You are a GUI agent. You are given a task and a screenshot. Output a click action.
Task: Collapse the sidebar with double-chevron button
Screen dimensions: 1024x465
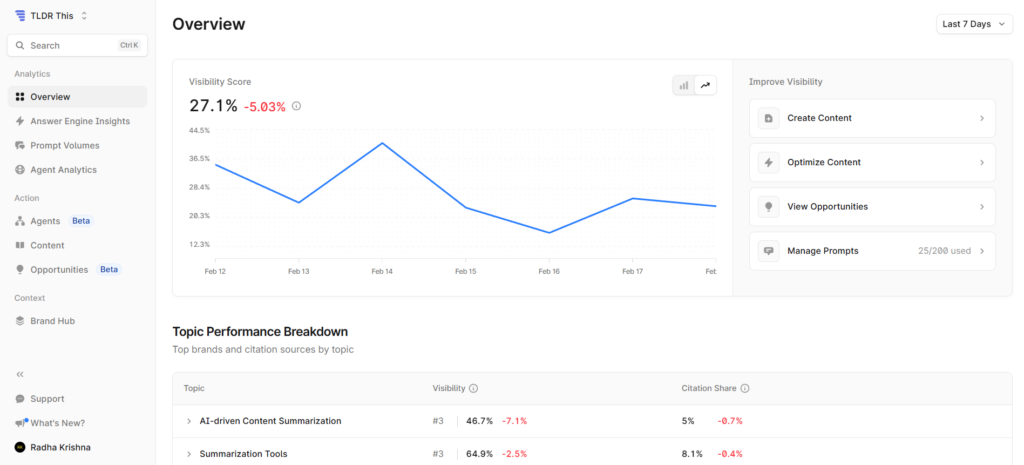click(20, 374)
